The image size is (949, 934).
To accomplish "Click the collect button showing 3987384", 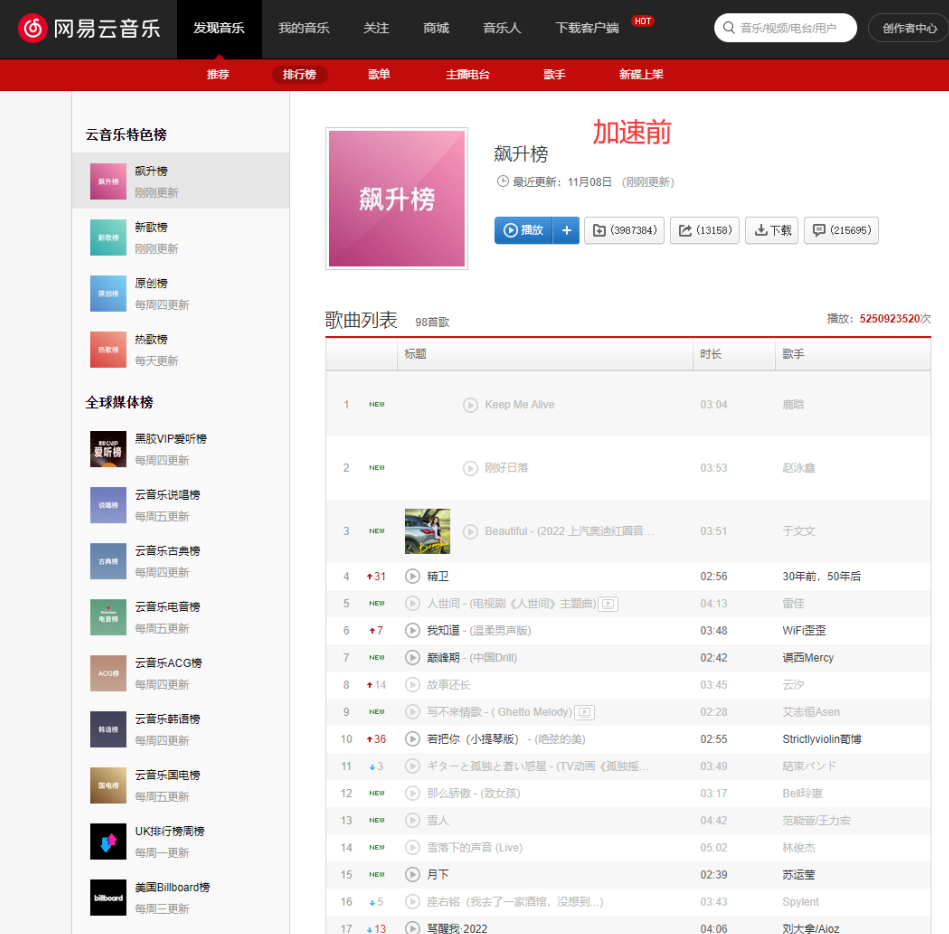I will 625,231.
